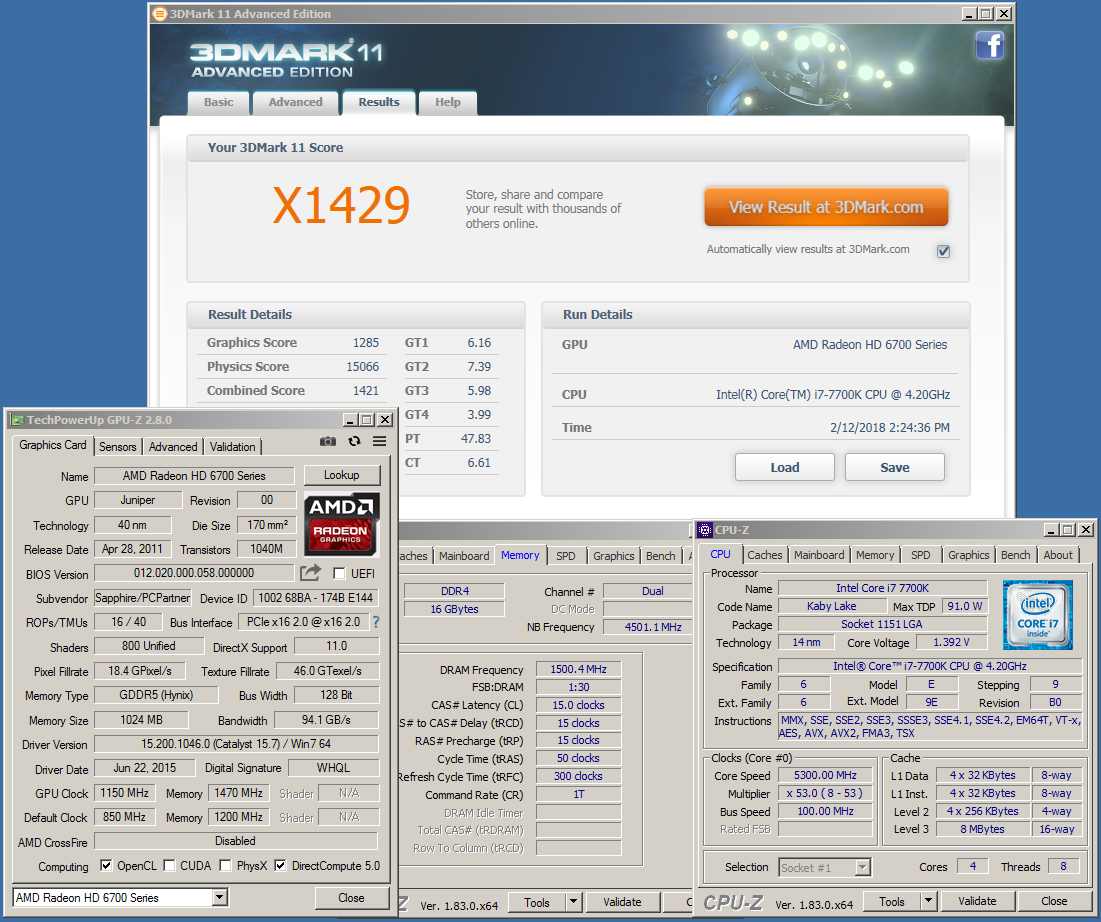The width and height of the screenshot is (1101, 922).
Task: Click the CPU-Z title bar icon
Action: (705, 530)
